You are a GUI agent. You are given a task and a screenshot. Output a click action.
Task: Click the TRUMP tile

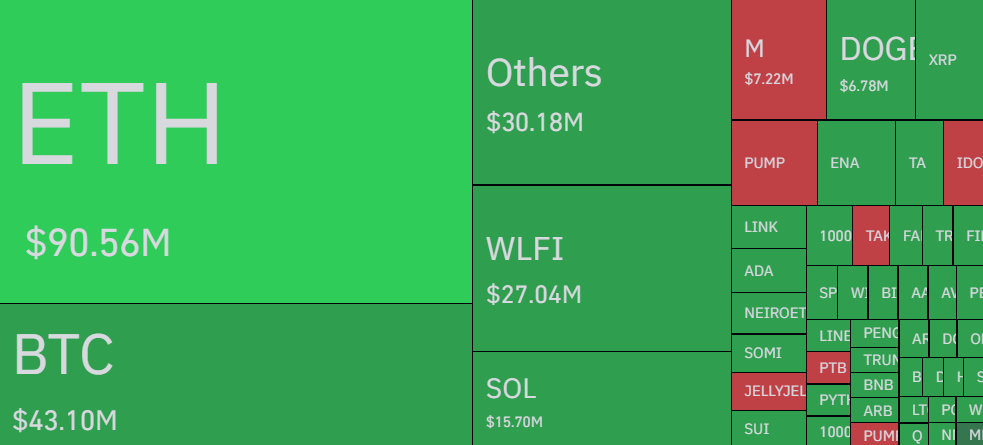tap(878, 360)
